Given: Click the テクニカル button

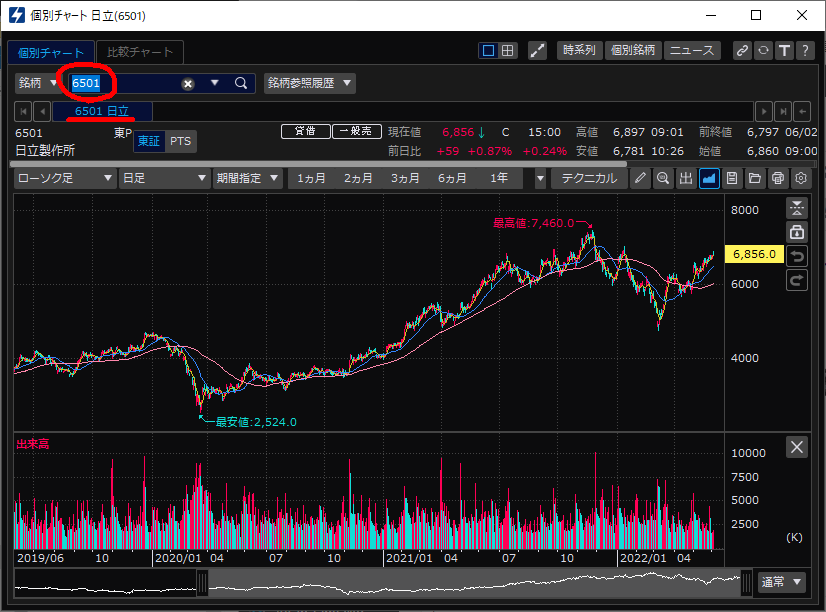Looking at the screenshot, I should click(x=589, y=179).
